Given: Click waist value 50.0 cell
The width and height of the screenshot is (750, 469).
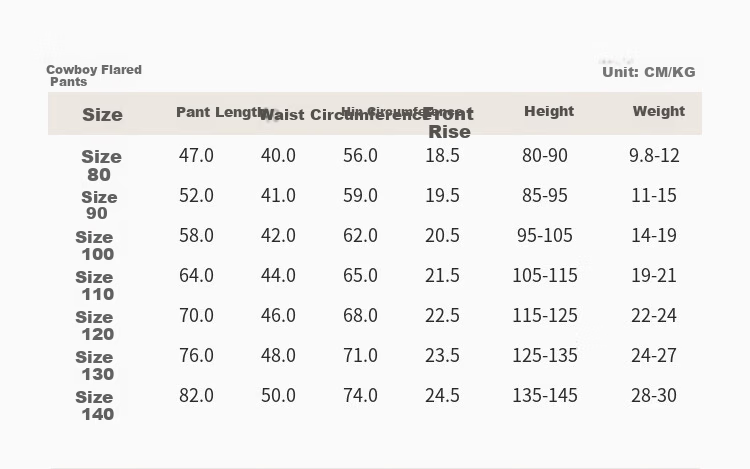Looking at the screenshot, I should [x=278, y=395].
